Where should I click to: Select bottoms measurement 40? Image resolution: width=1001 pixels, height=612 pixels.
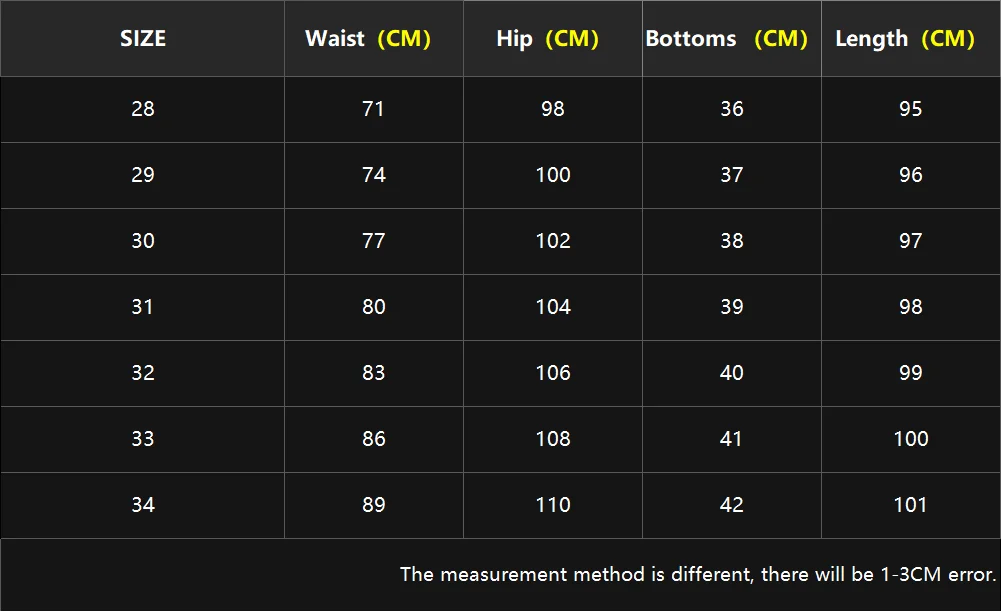(732, 373)
